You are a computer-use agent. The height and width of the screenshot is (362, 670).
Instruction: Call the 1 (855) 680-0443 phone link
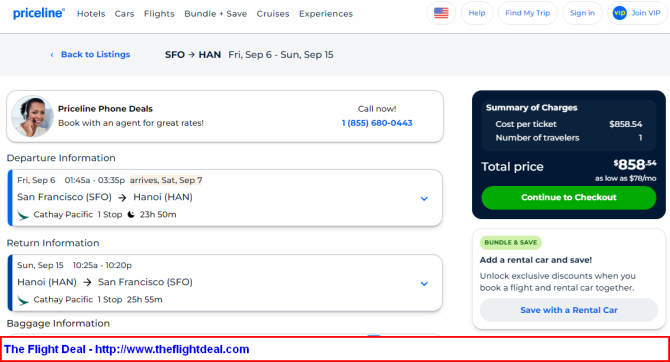click(x=377, y=123)
